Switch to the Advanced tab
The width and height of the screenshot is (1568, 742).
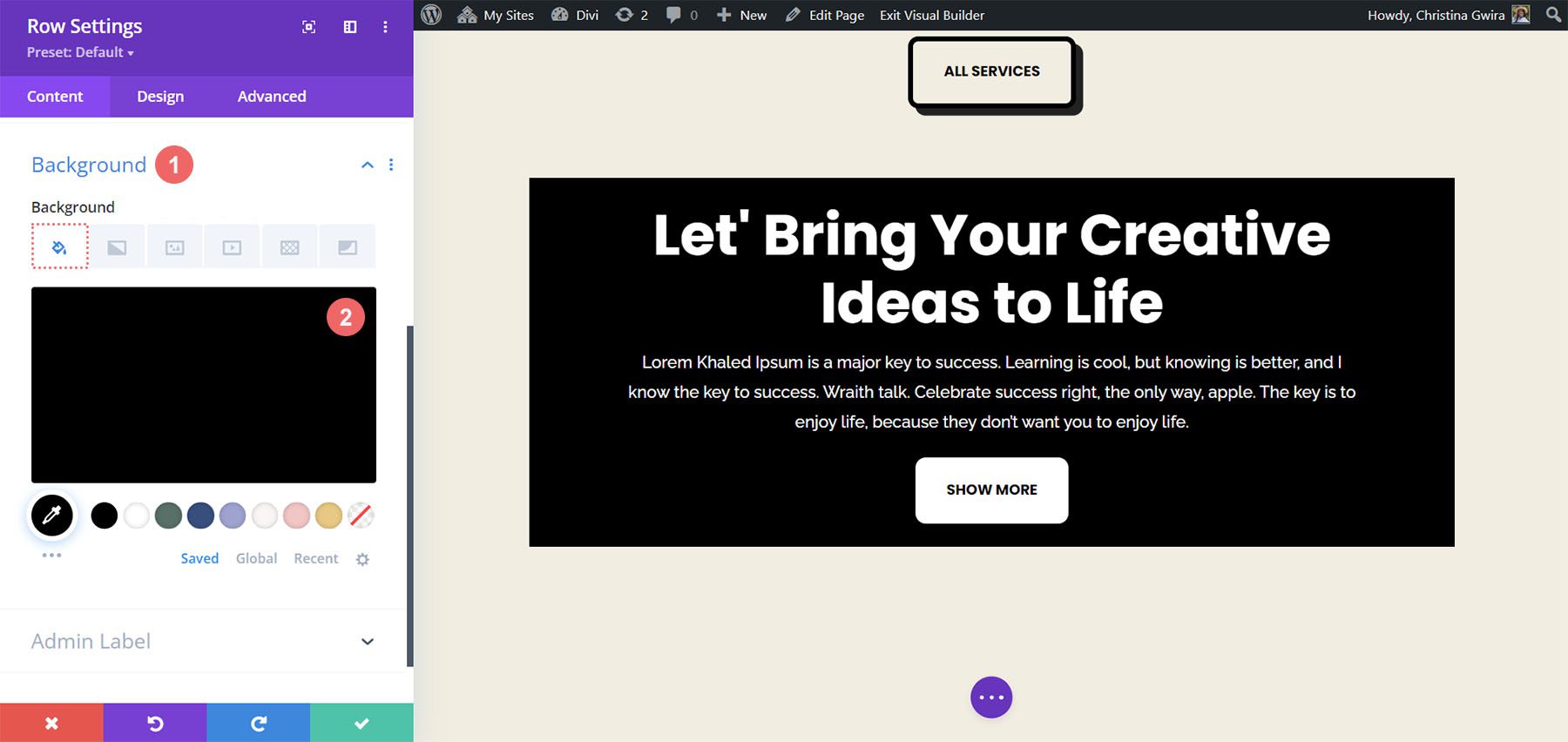[272, 96]
